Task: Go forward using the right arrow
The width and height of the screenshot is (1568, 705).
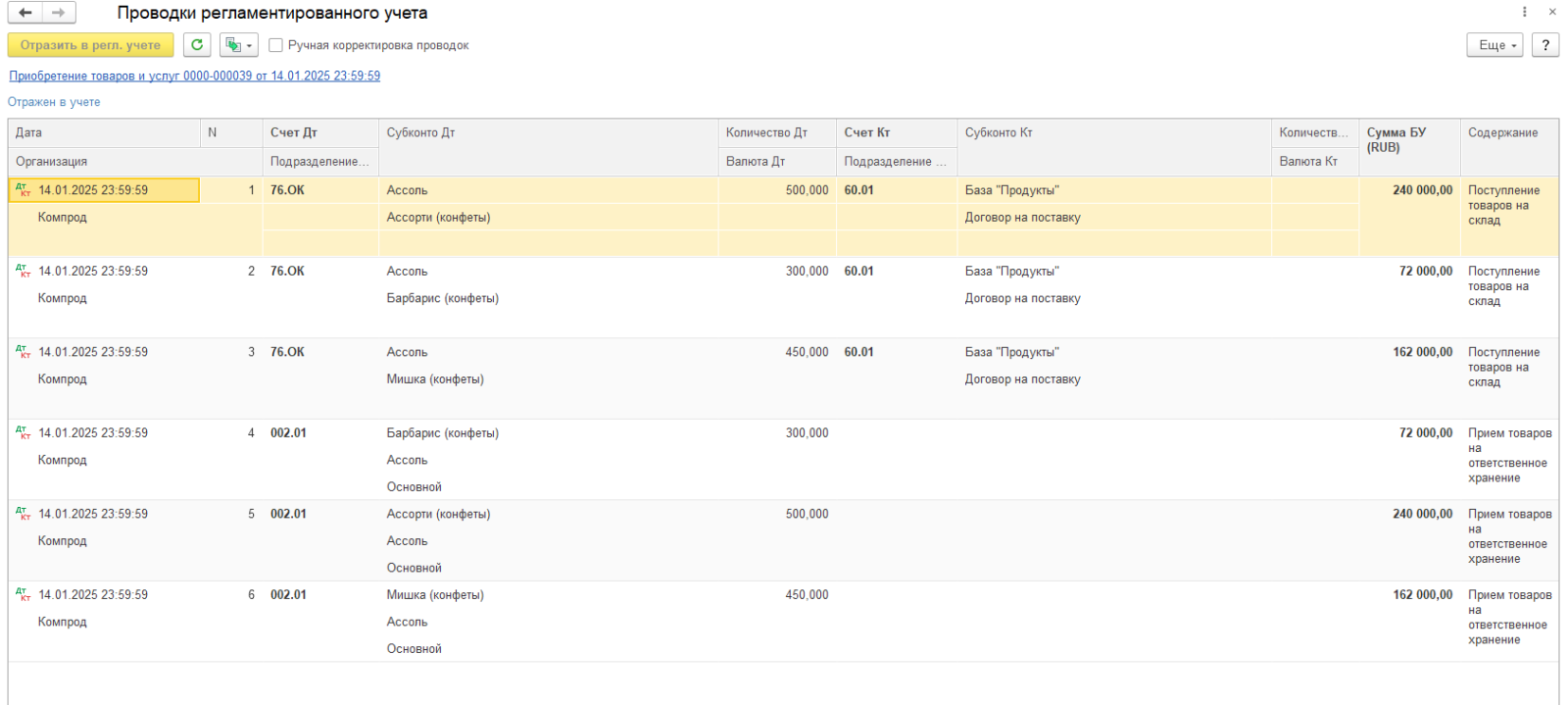Action: [x=59, y=13]
